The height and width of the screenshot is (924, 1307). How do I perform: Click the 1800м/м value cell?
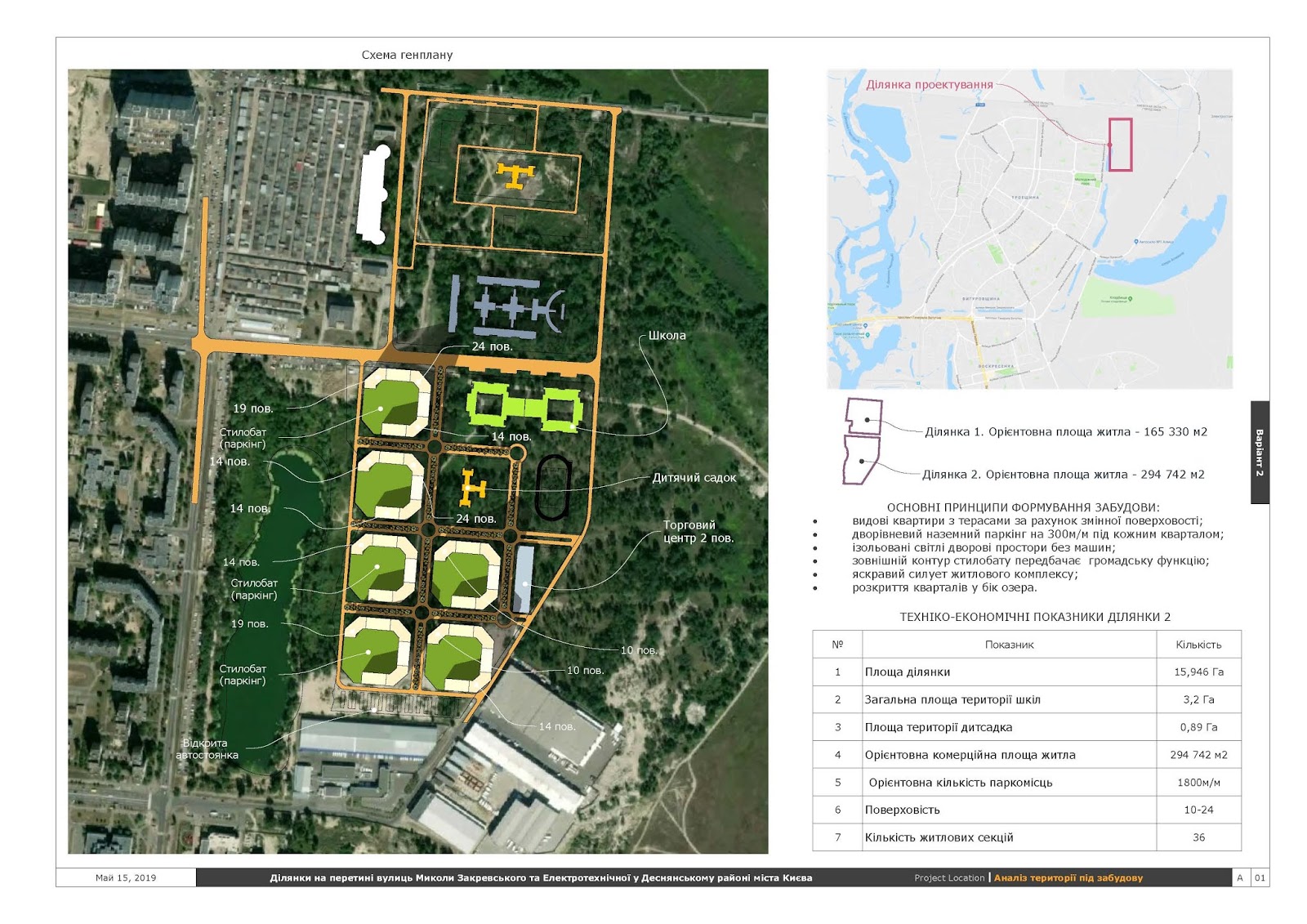(1198, 783)
